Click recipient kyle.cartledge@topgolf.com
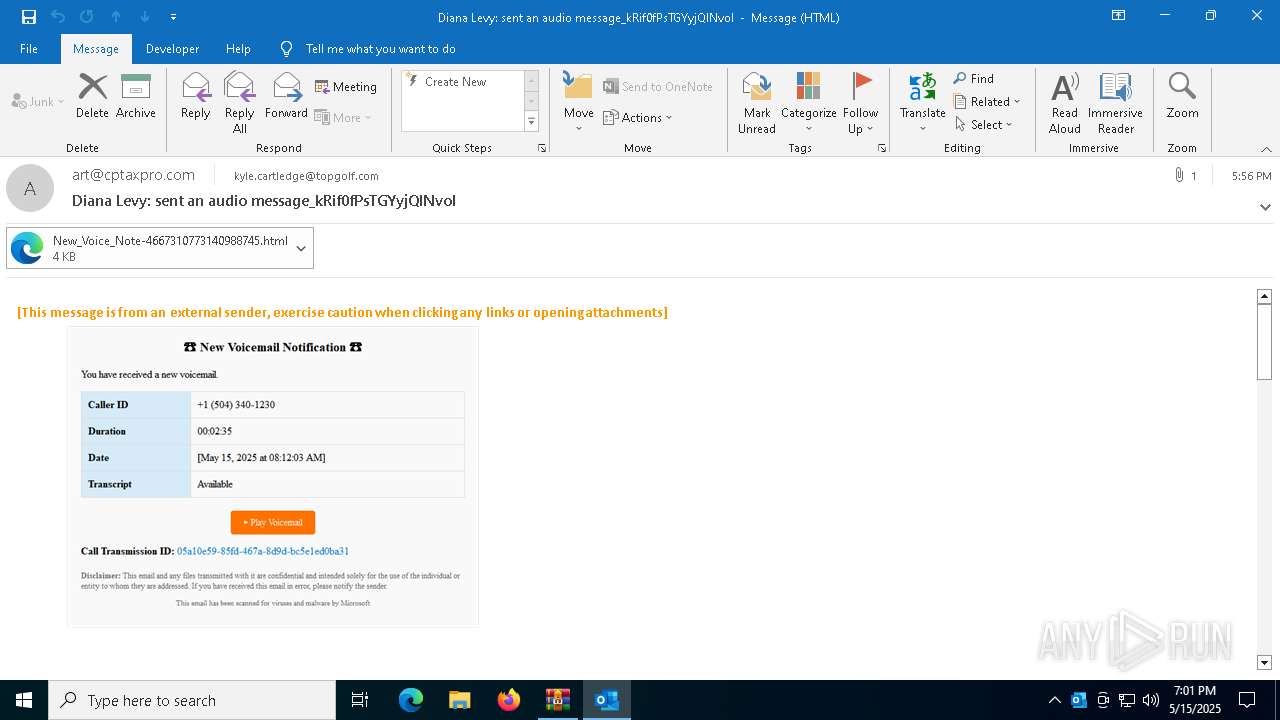 click(x=306, y=175)
